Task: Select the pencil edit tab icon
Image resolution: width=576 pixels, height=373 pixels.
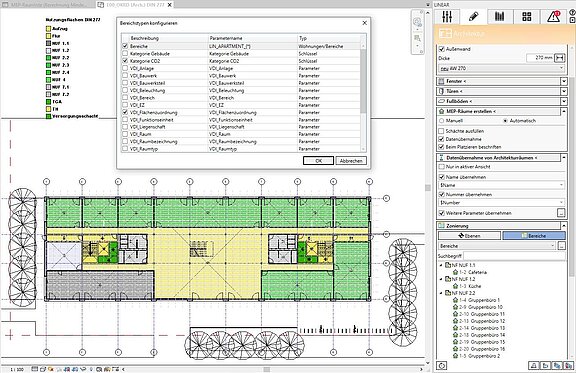Action: tap(473, 17)
